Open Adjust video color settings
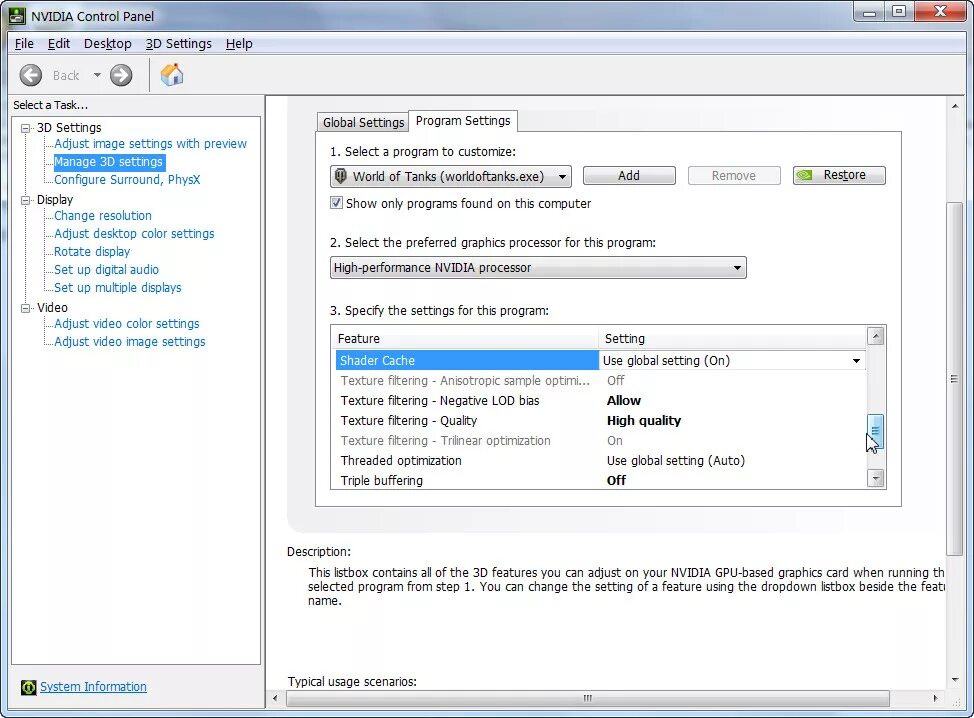Image resolution: width=974 pixels, height=718 pixels. click(127, 324)
